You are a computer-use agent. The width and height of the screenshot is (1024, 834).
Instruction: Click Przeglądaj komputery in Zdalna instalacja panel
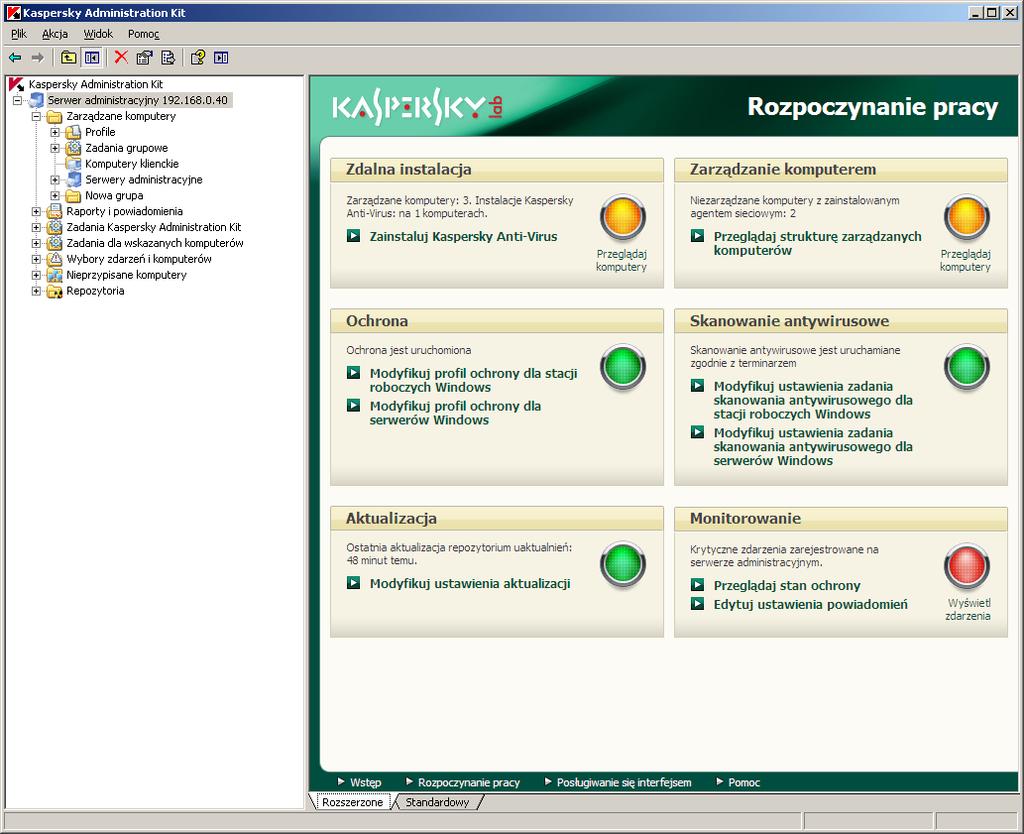(621, 261)
